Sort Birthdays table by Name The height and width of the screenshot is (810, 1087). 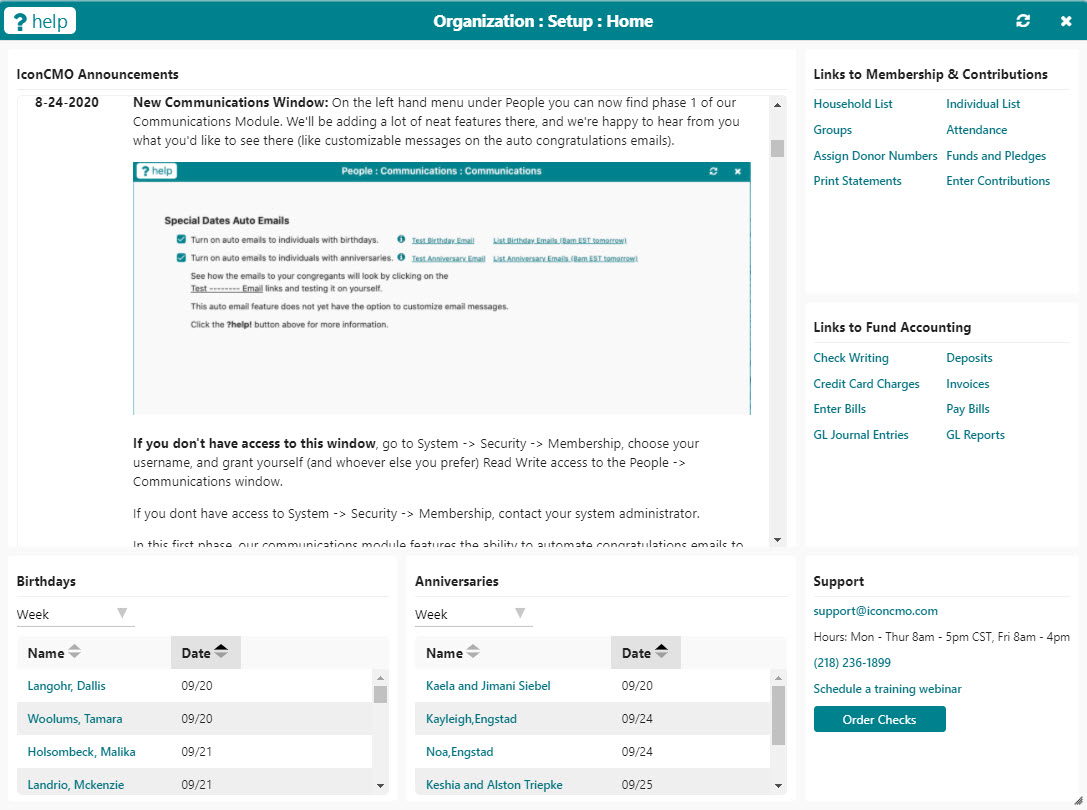coord(54,653)
